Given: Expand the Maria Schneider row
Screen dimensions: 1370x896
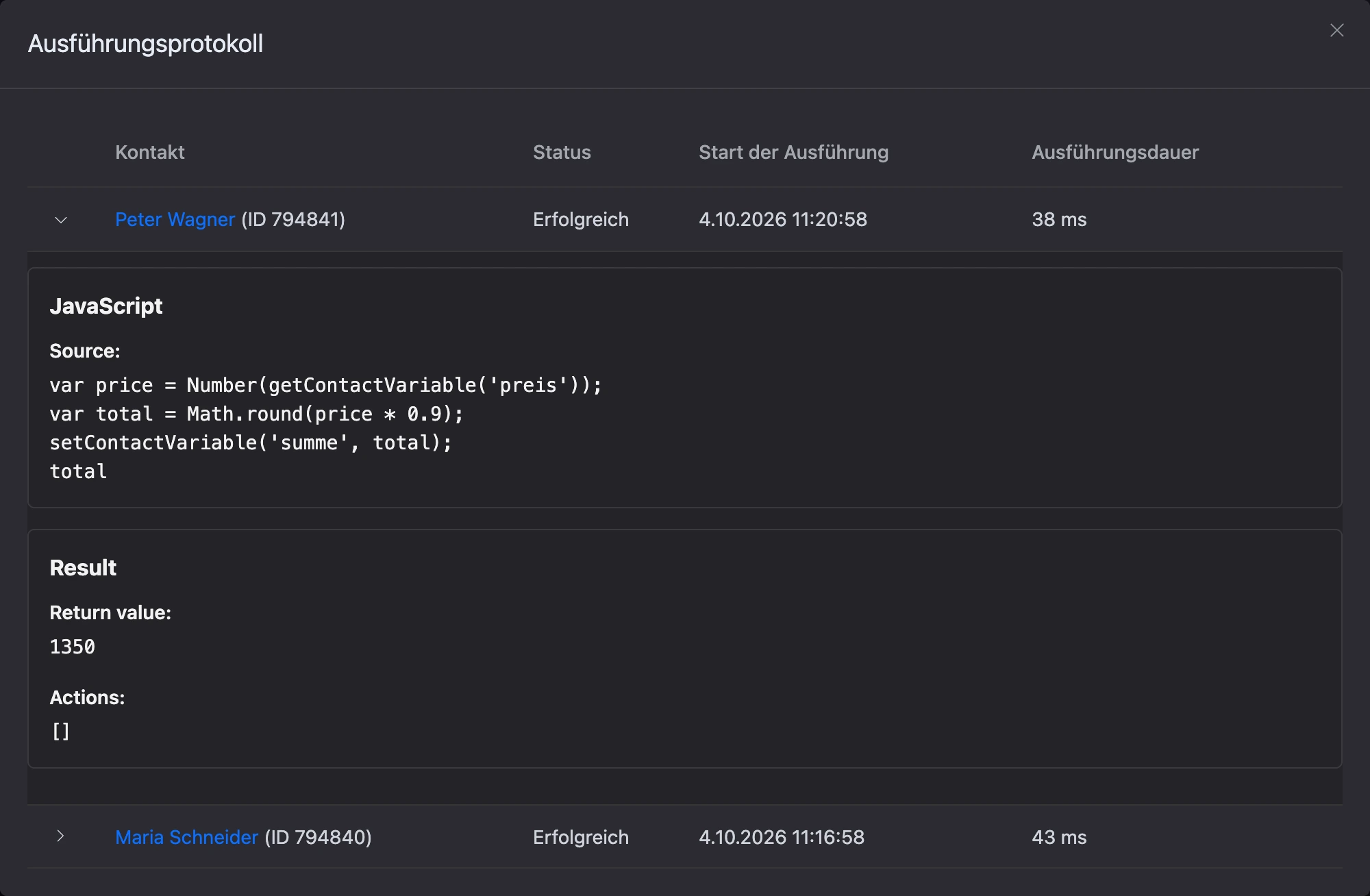Looking at the screenshot, I should pyautogui.click(x=61, y=836).
